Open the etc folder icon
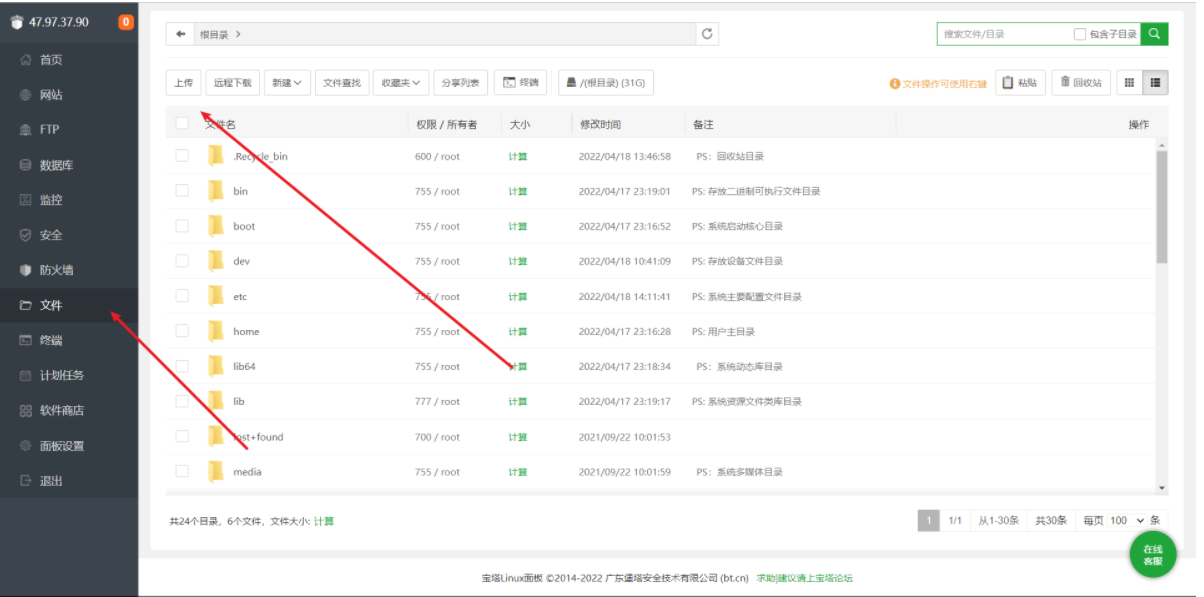Screen dimensions: 1204x597 [x=215, y=296]
